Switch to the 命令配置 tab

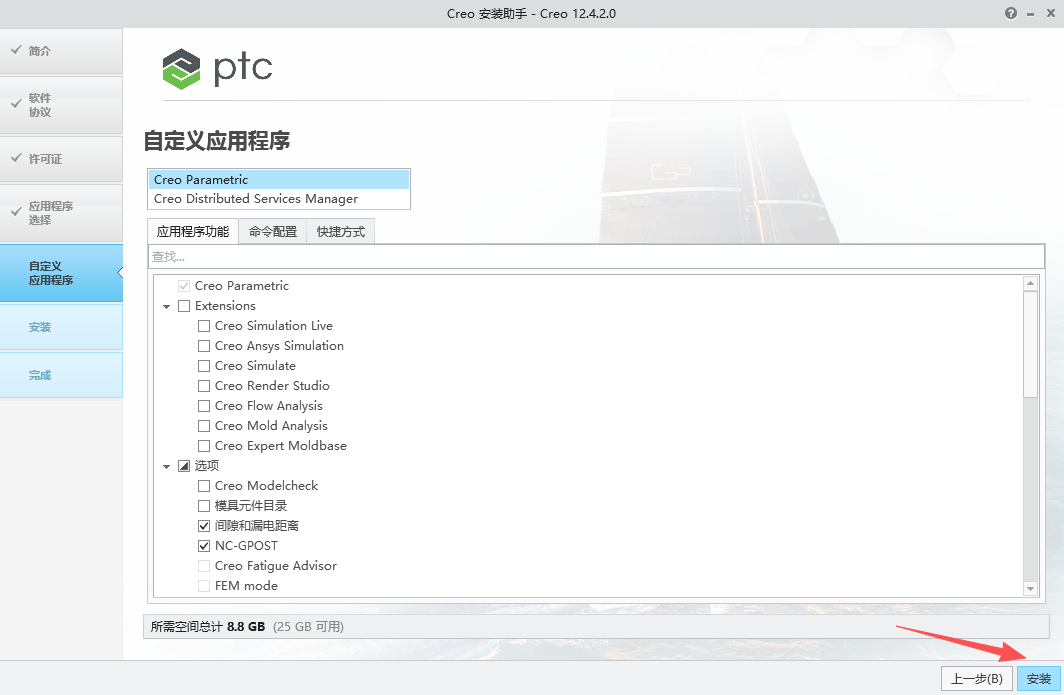click(x=273, y=231)
